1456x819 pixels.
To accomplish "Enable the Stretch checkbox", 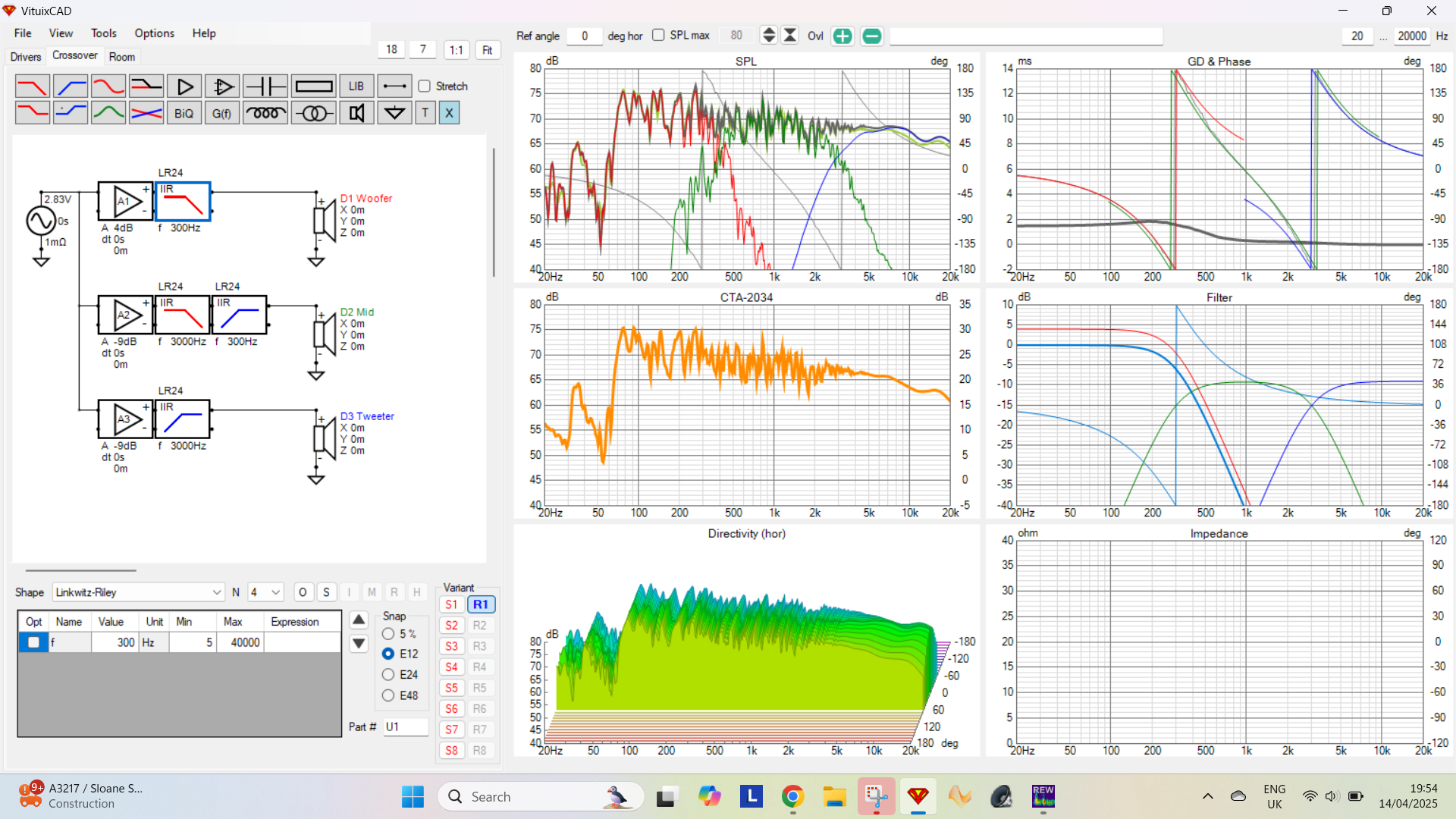I will 425,86.
